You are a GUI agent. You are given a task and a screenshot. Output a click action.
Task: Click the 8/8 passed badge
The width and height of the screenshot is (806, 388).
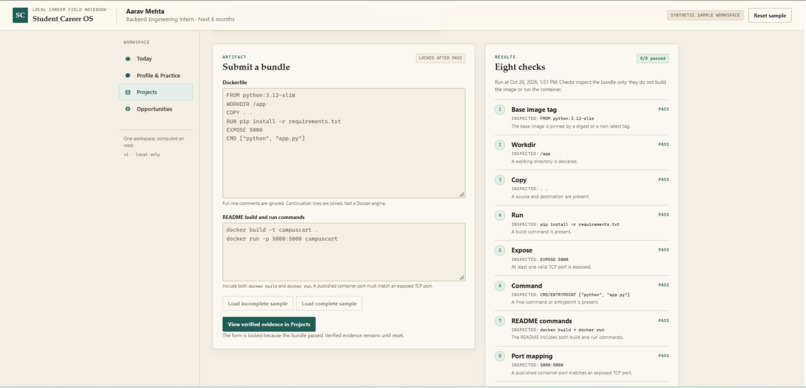(652, 59)
